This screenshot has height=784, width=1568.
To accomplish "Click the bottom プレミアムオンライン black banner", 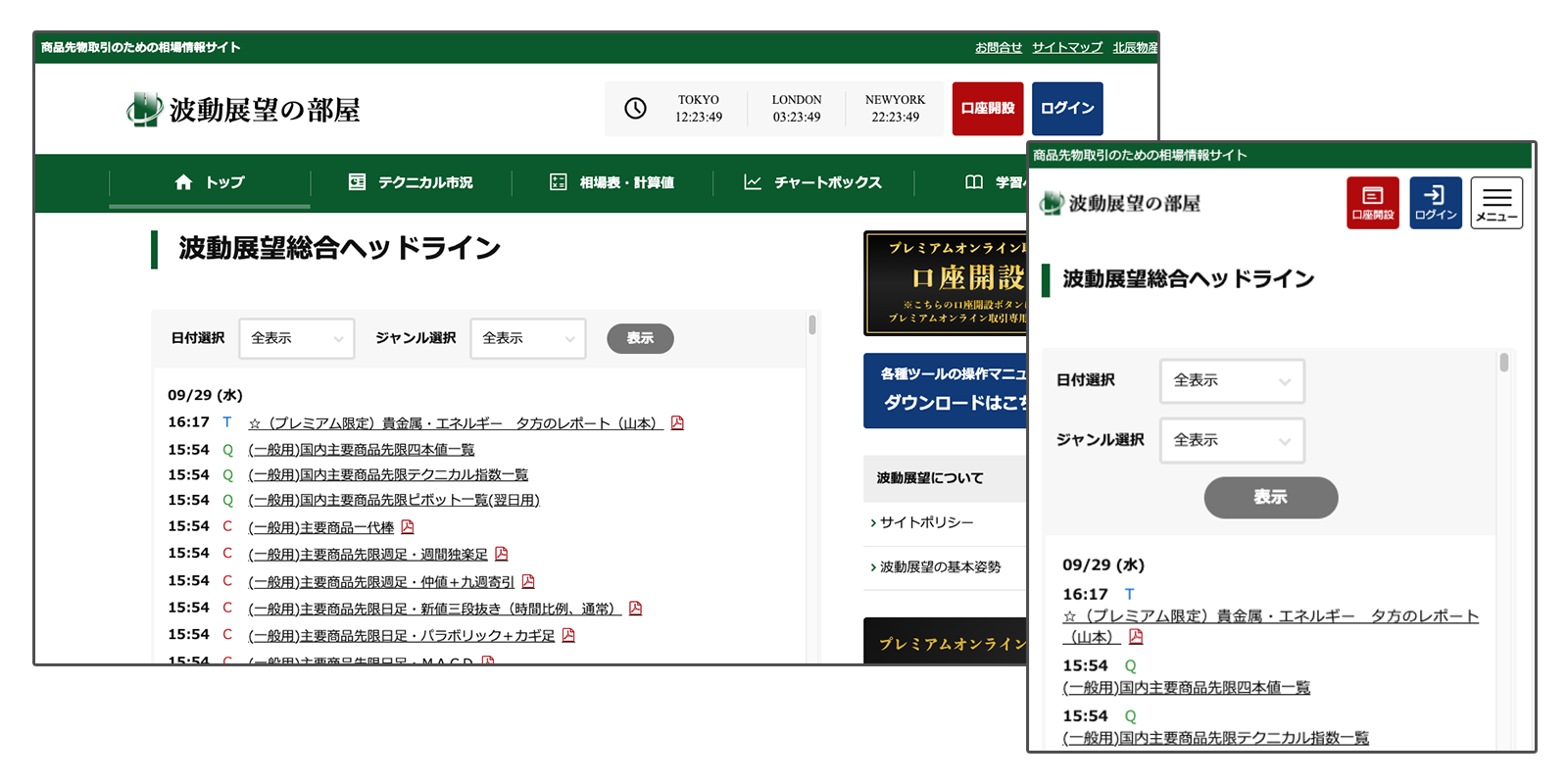I will [x=946, y=641].
